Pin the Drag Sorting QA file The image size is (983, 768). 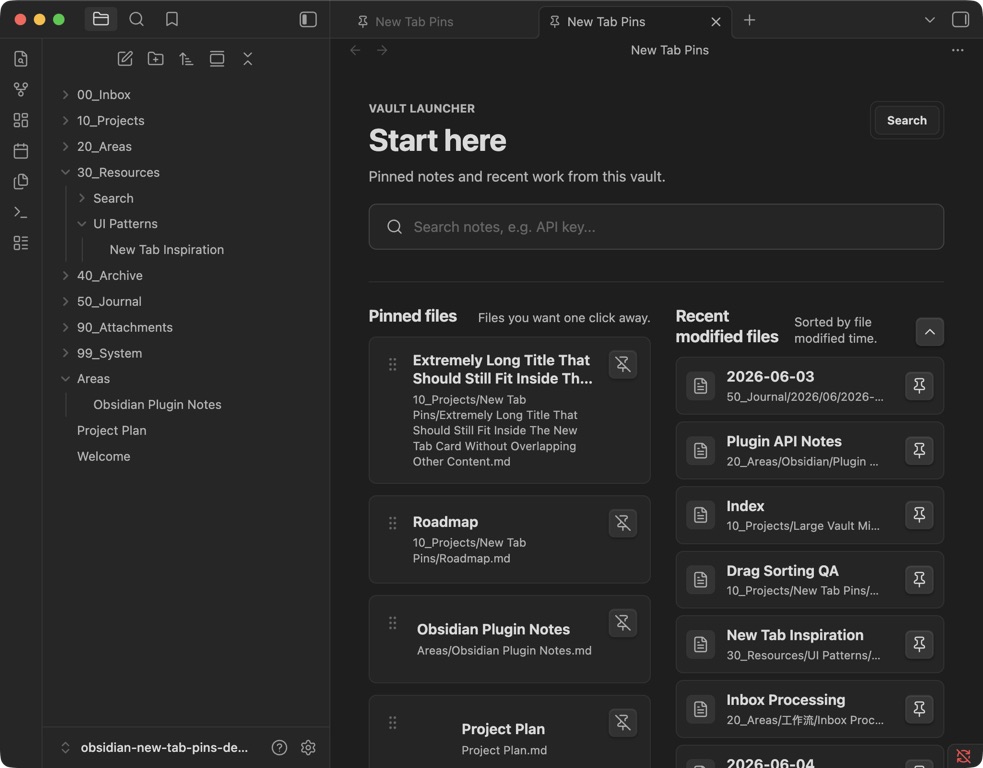click(919, 579)
